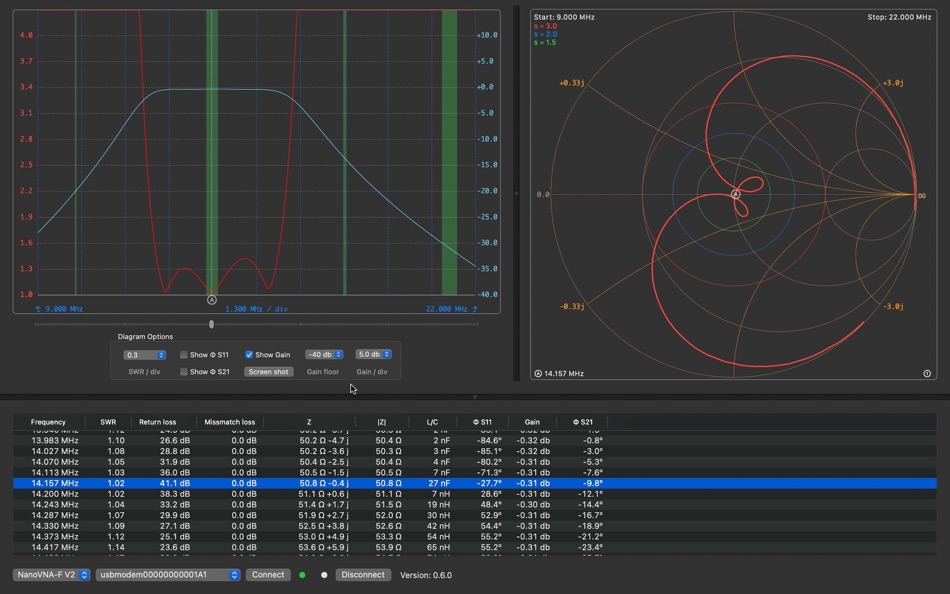Select the 14.027 MHz table row
The height and width of the screenshot is (594, 950).
click(x=475, y=451)
